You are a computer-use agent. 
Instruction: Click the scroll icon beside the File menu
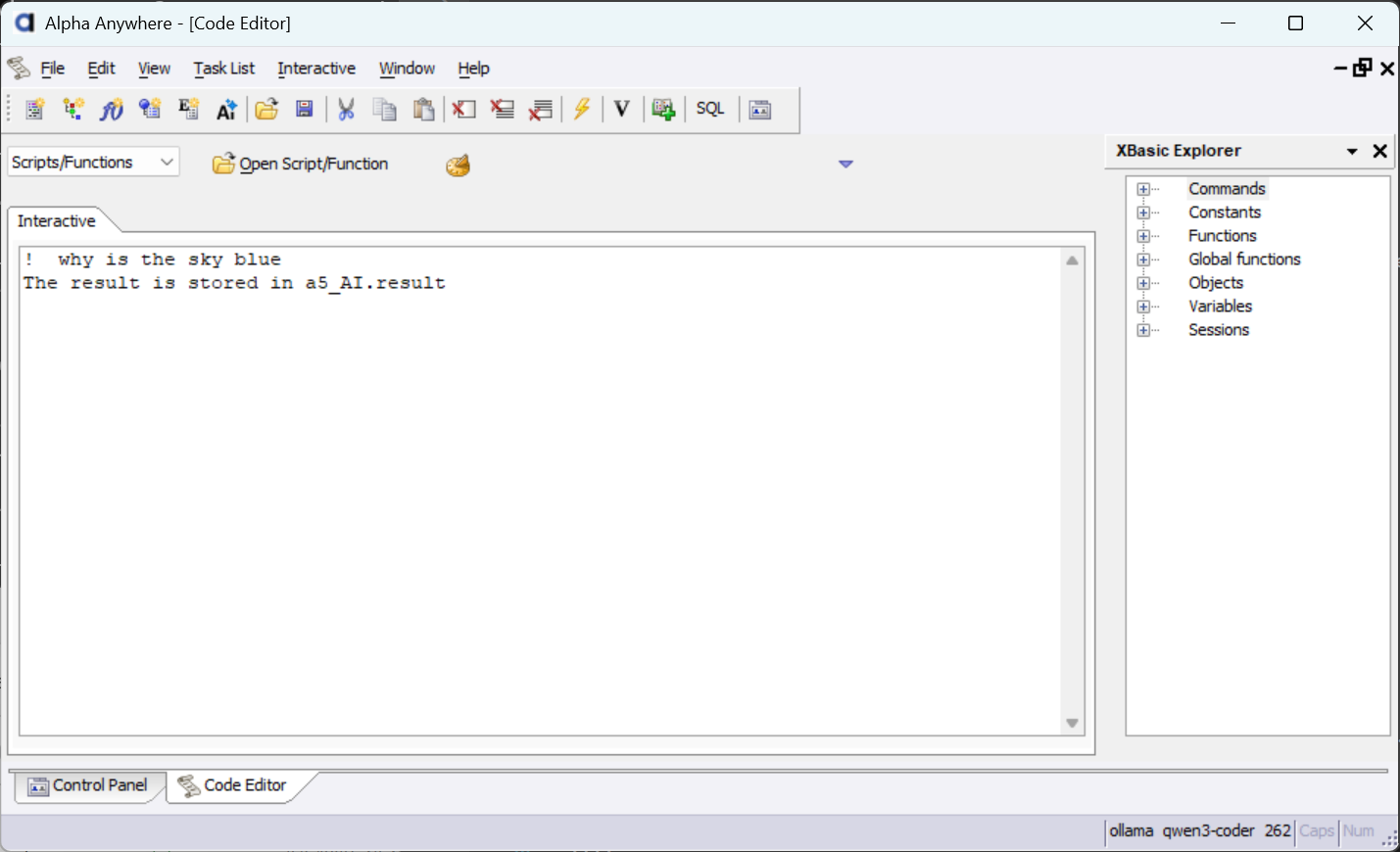[19, 68]
